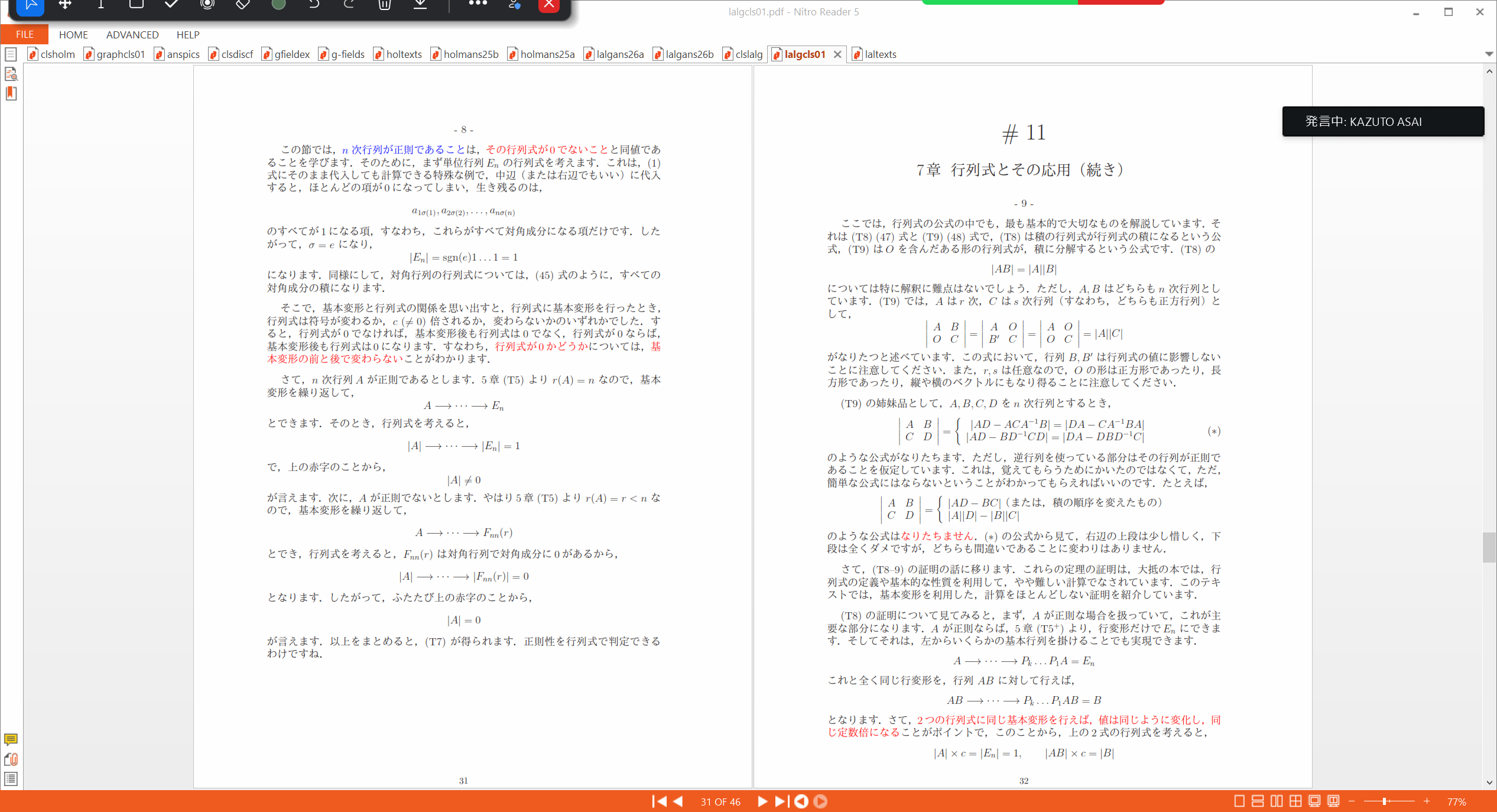Enter full screen view mode
The height and width of the screenshot is (812, 1497).
pos(1314,801)
